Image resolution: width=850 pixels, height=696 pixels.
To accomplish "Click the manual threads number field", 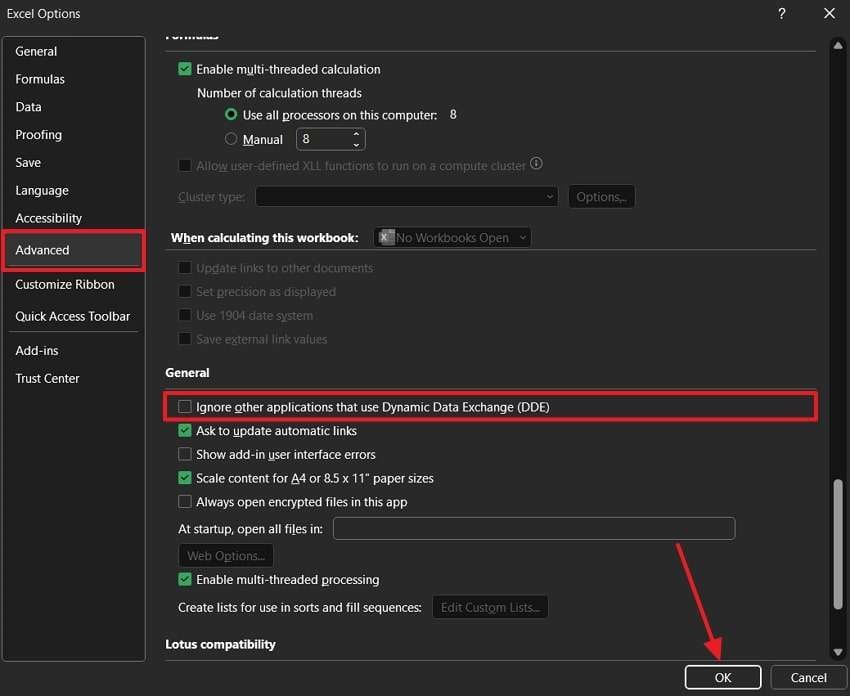I will (324, 139).
